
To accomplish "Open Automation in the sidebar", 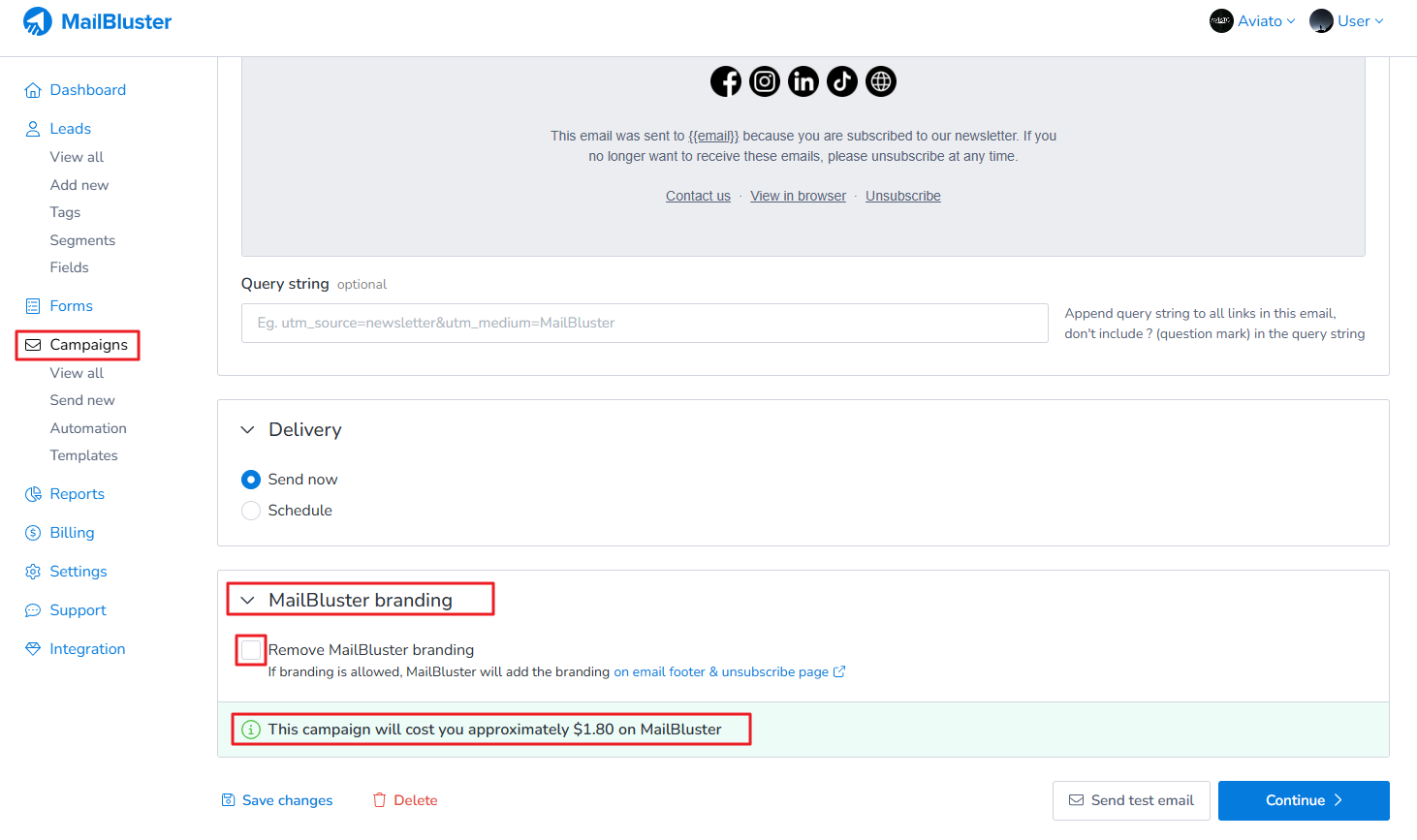I will pos(88,428).
